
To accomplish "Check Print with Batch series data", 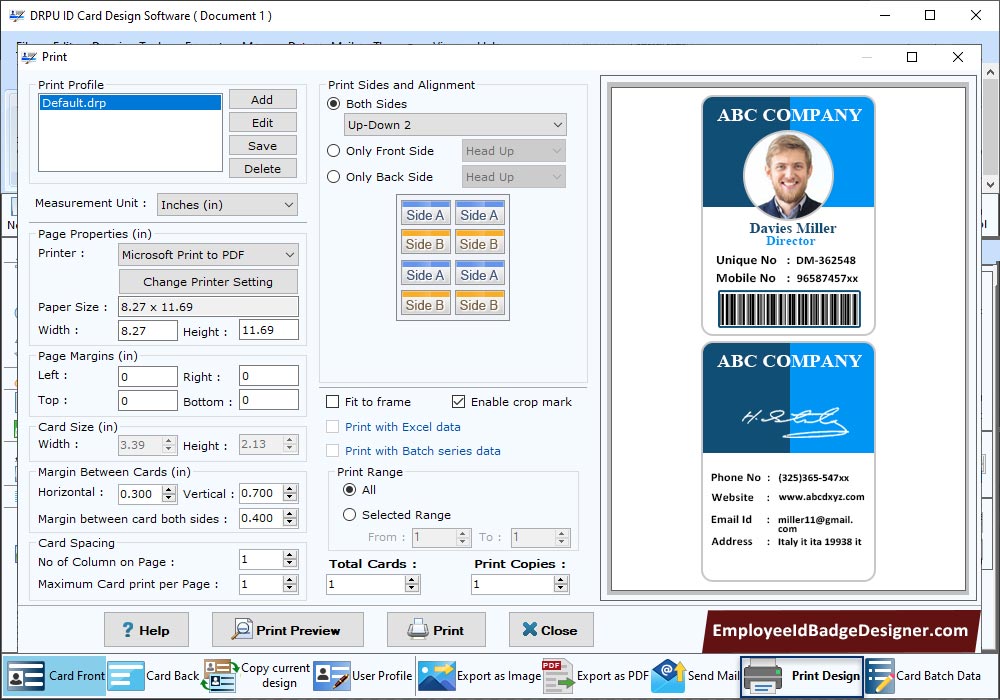I will pyautogui.click(x=332, y=451).
